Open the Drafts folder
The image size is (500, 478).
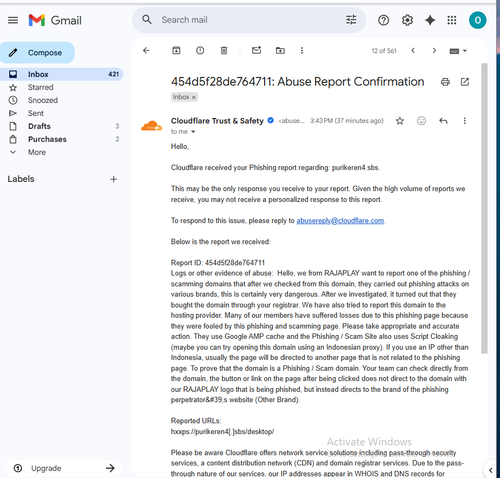(39, 126)
